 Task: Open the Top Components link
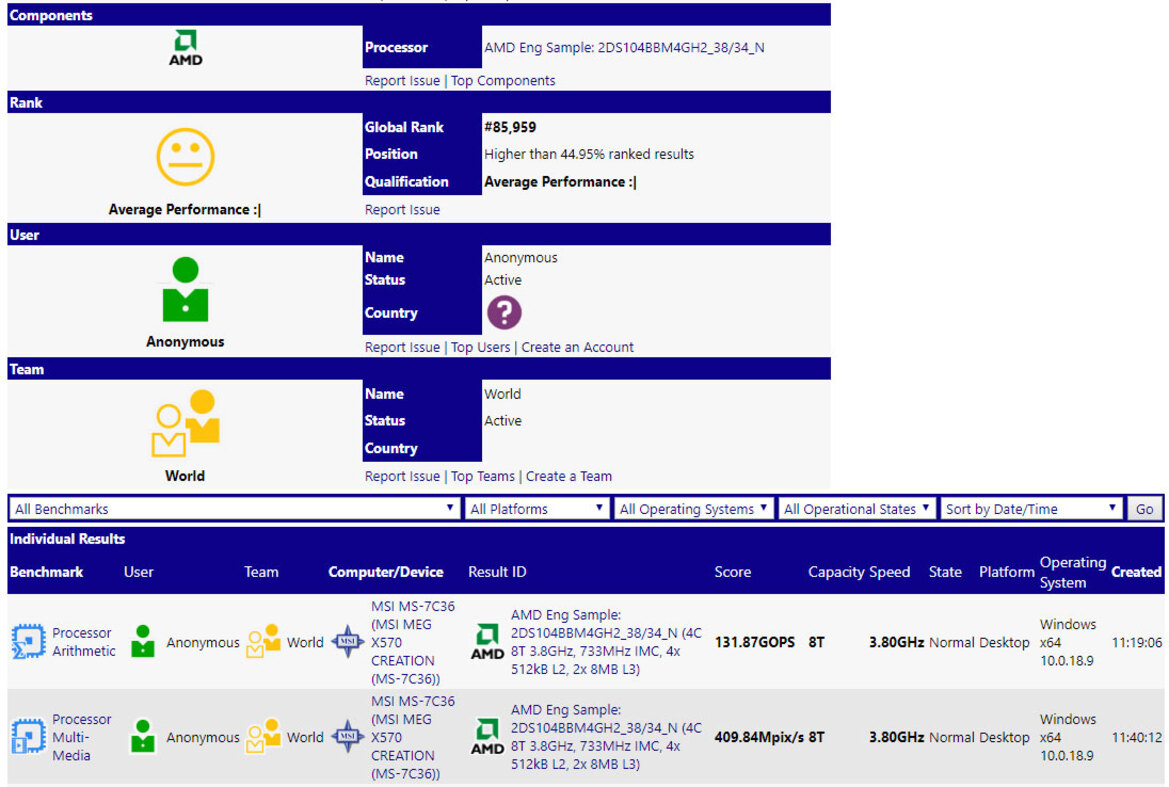(x=503, y=80)
